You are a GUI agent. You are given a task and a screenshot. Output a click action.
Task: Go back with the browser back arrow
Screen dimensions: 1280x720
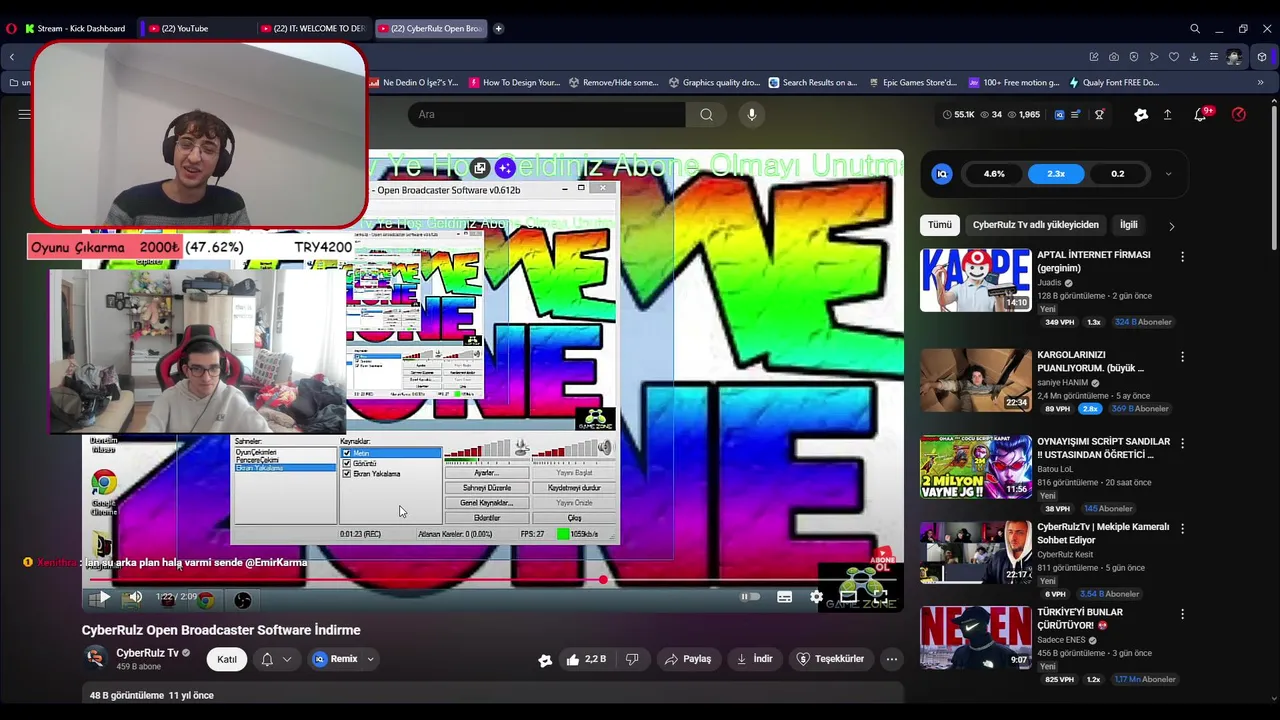click(x=12, y=57)
